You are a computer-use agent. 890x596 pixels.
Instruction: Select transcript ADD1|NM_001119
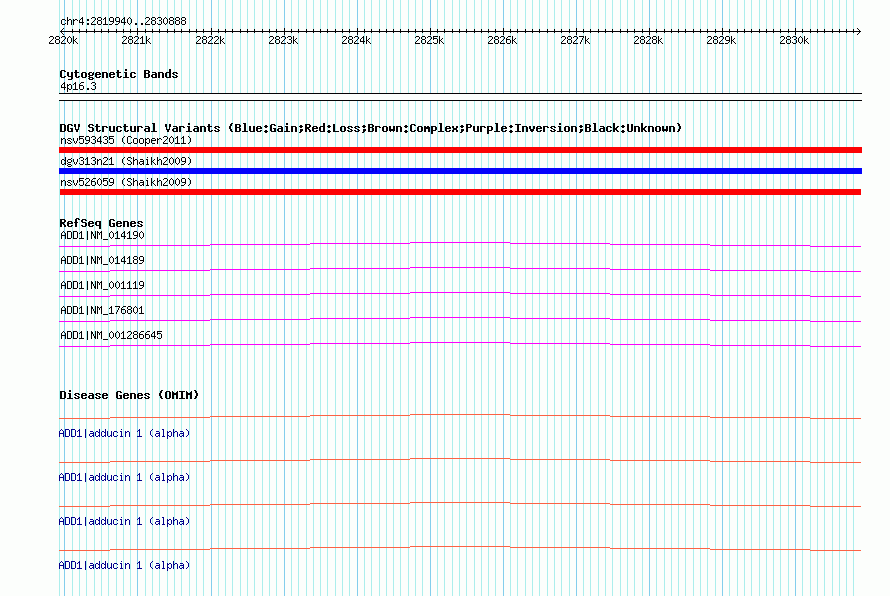pos(102,286)
